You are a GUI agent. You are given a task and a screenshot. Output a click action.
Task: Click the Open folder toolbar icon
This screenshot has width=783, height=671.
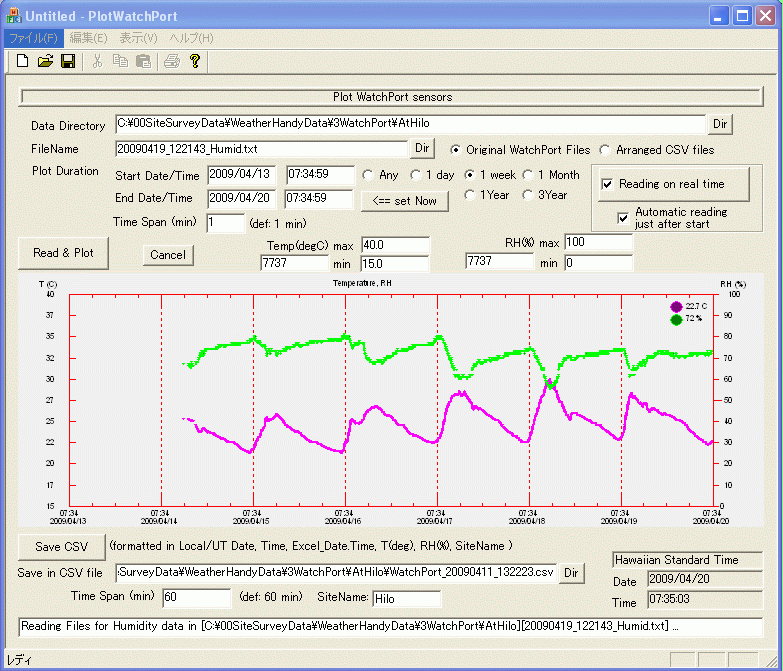point(45,62)
